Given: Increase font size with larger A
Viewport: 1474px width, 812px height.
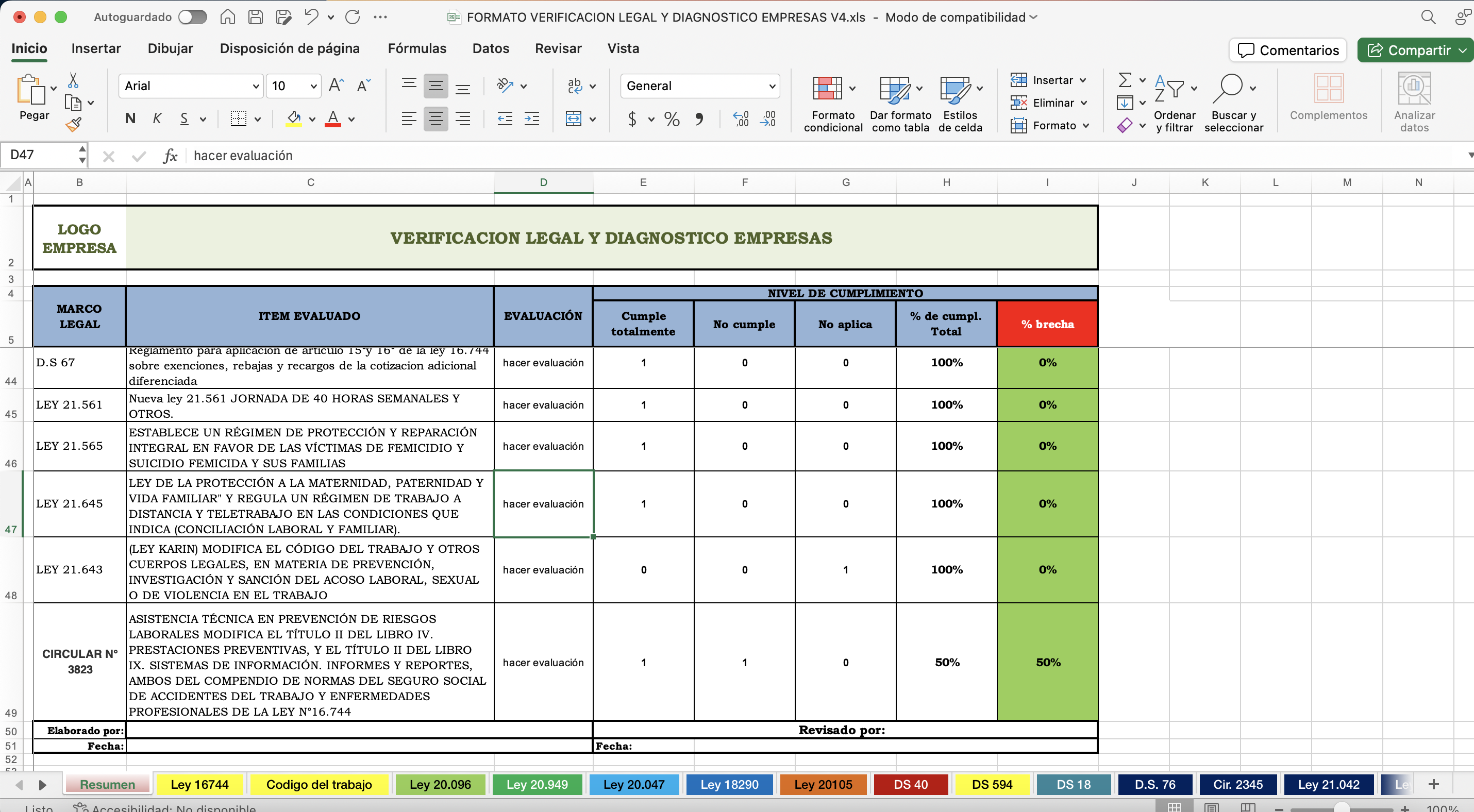Looking at the screenshot, I should click(x=336, y=86).
